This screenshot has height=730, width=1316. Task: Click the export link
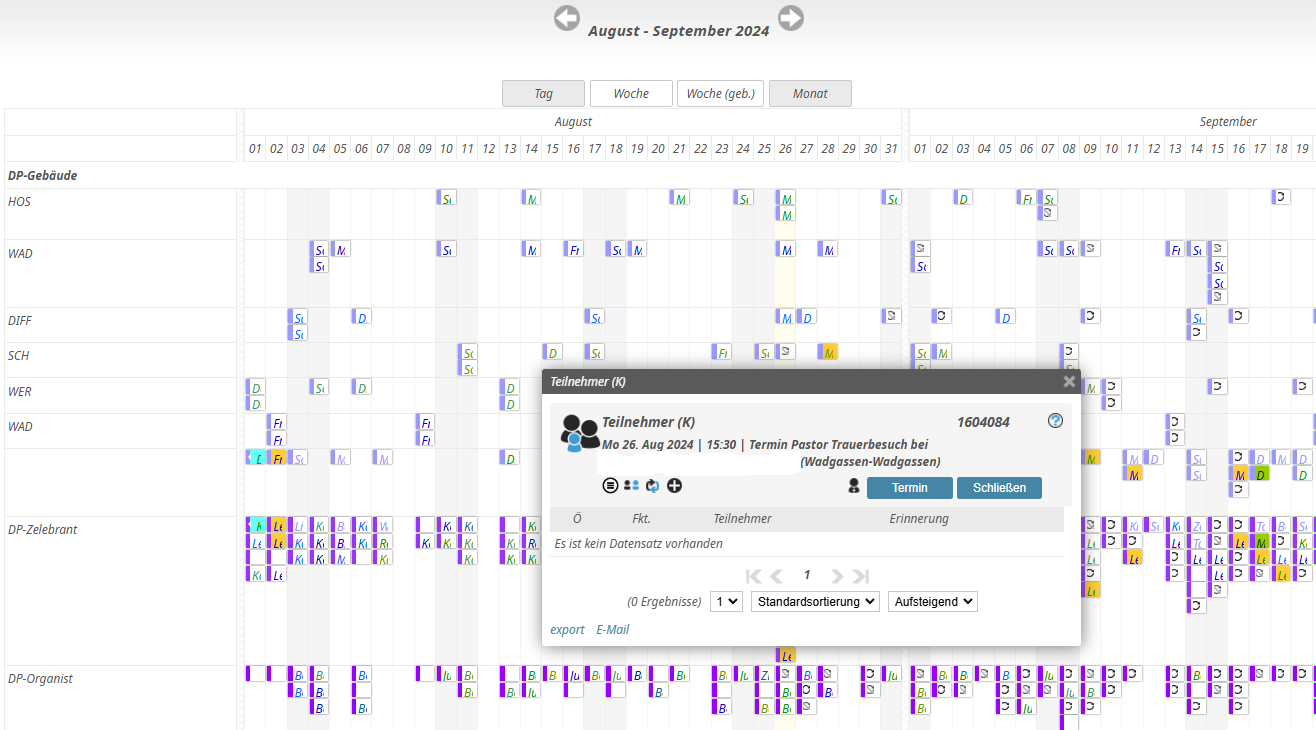567,630
